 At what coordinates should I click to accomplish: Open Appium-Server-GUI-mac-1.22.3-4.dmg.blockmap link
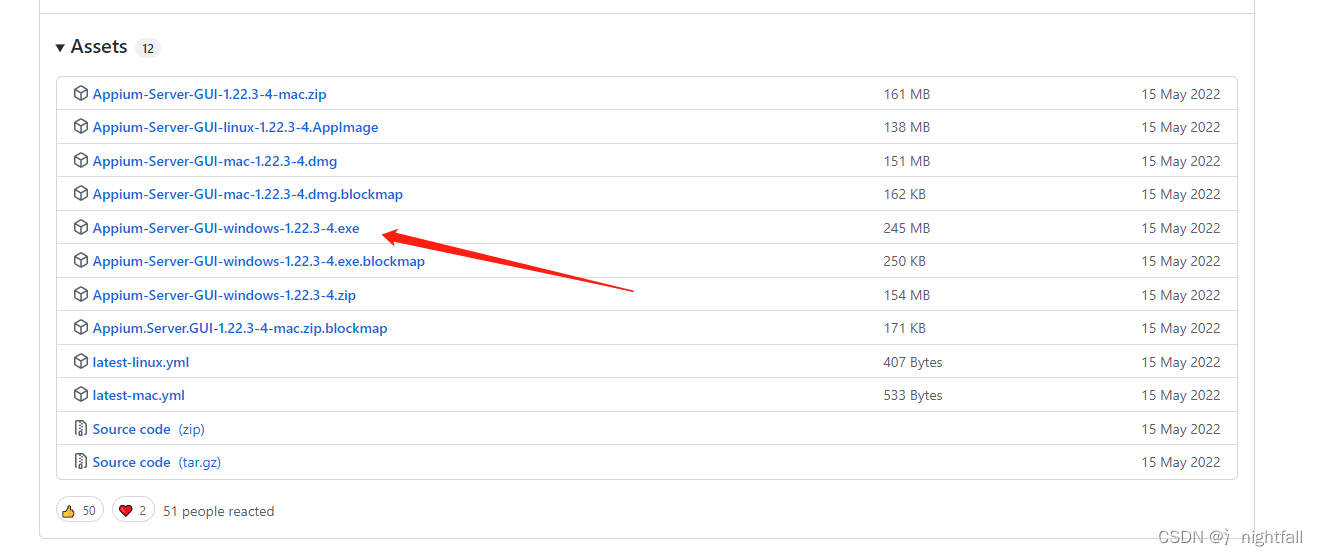tap(248, 194)
